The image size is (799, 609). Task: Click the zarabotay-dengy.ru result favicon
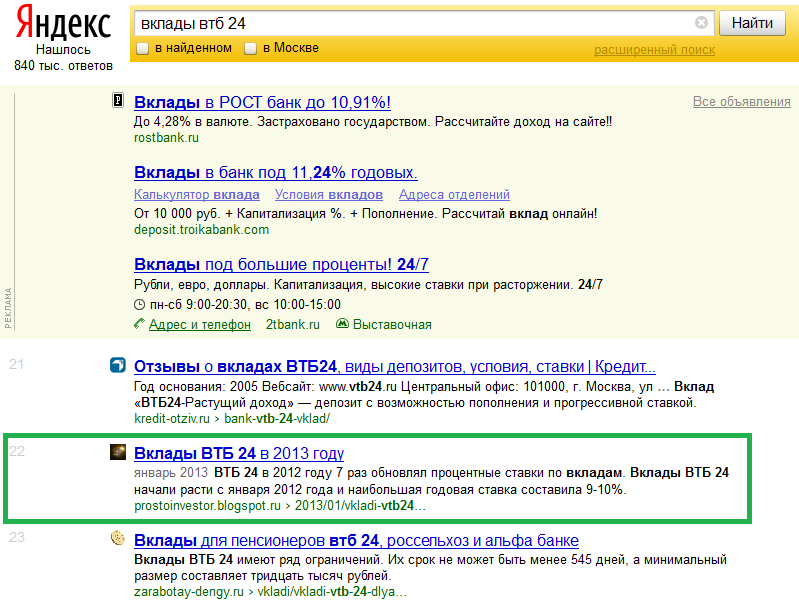[118, 538]
